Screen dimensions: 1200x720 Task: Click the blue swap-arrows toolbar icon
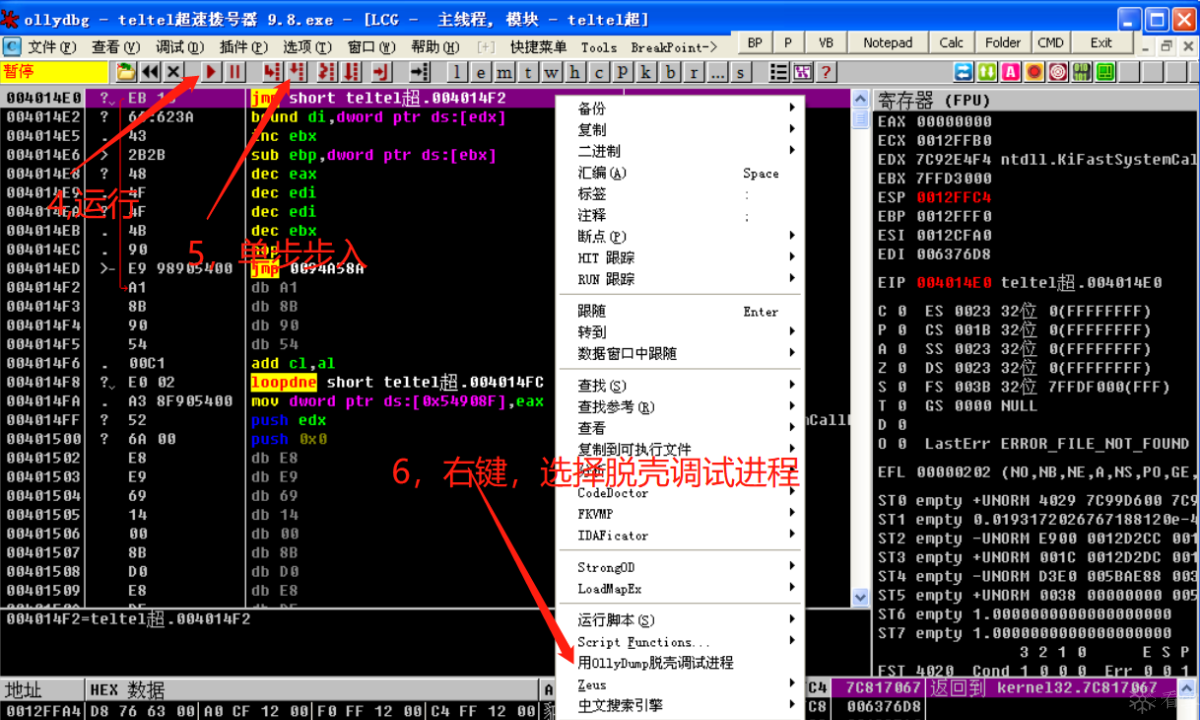963,72
